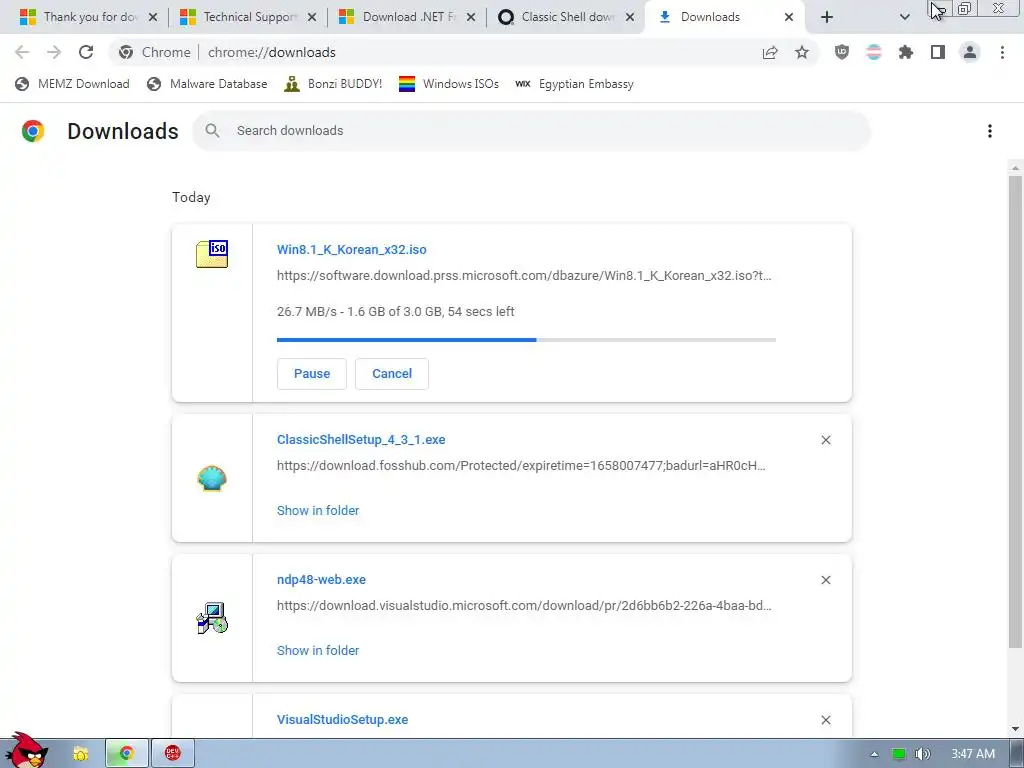
Task: Open Chrome's three-dot main menu
Action: [1002, 52]
